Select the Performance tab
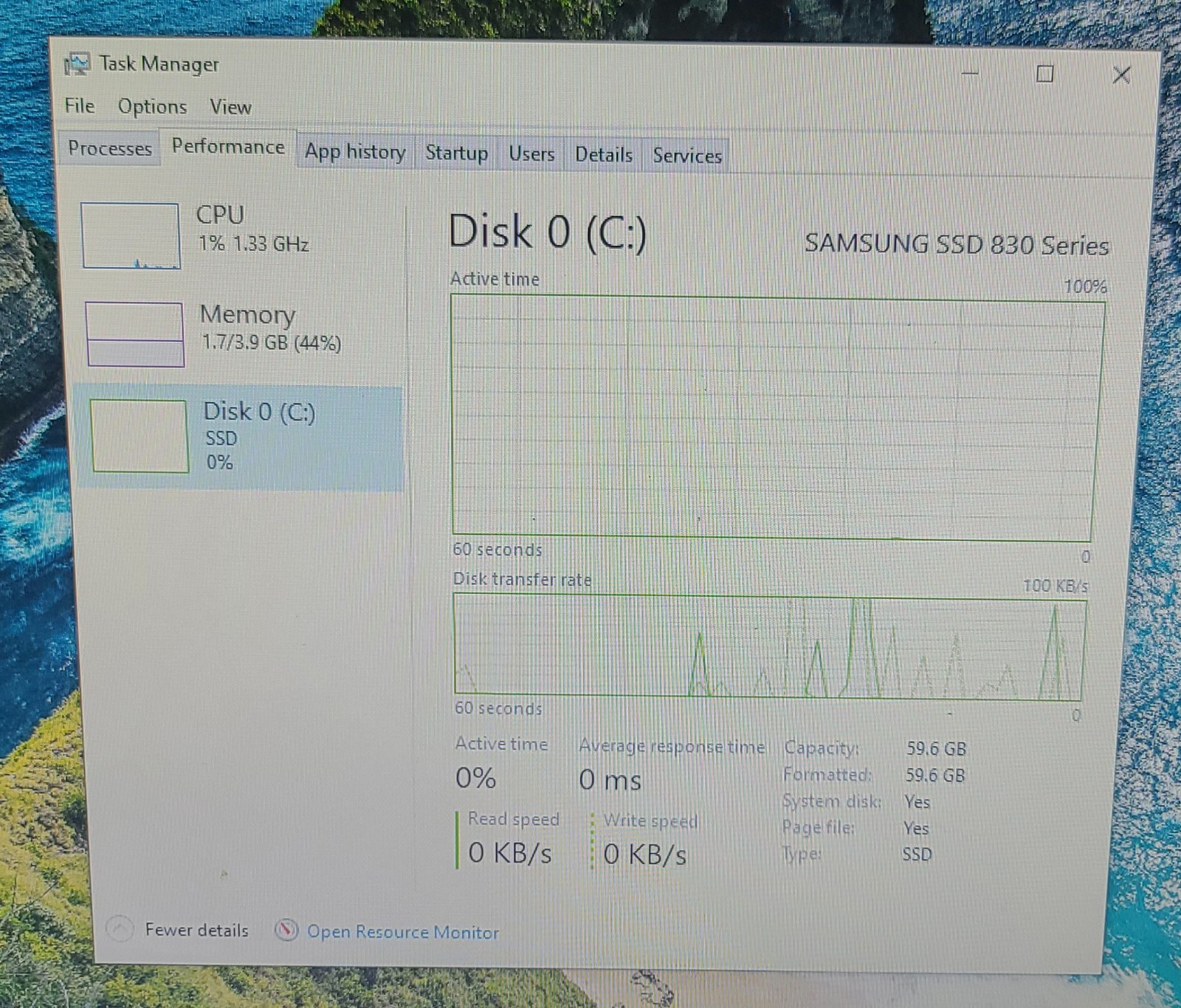The height and width of the screenshot is (1008, 1181). 228,147
